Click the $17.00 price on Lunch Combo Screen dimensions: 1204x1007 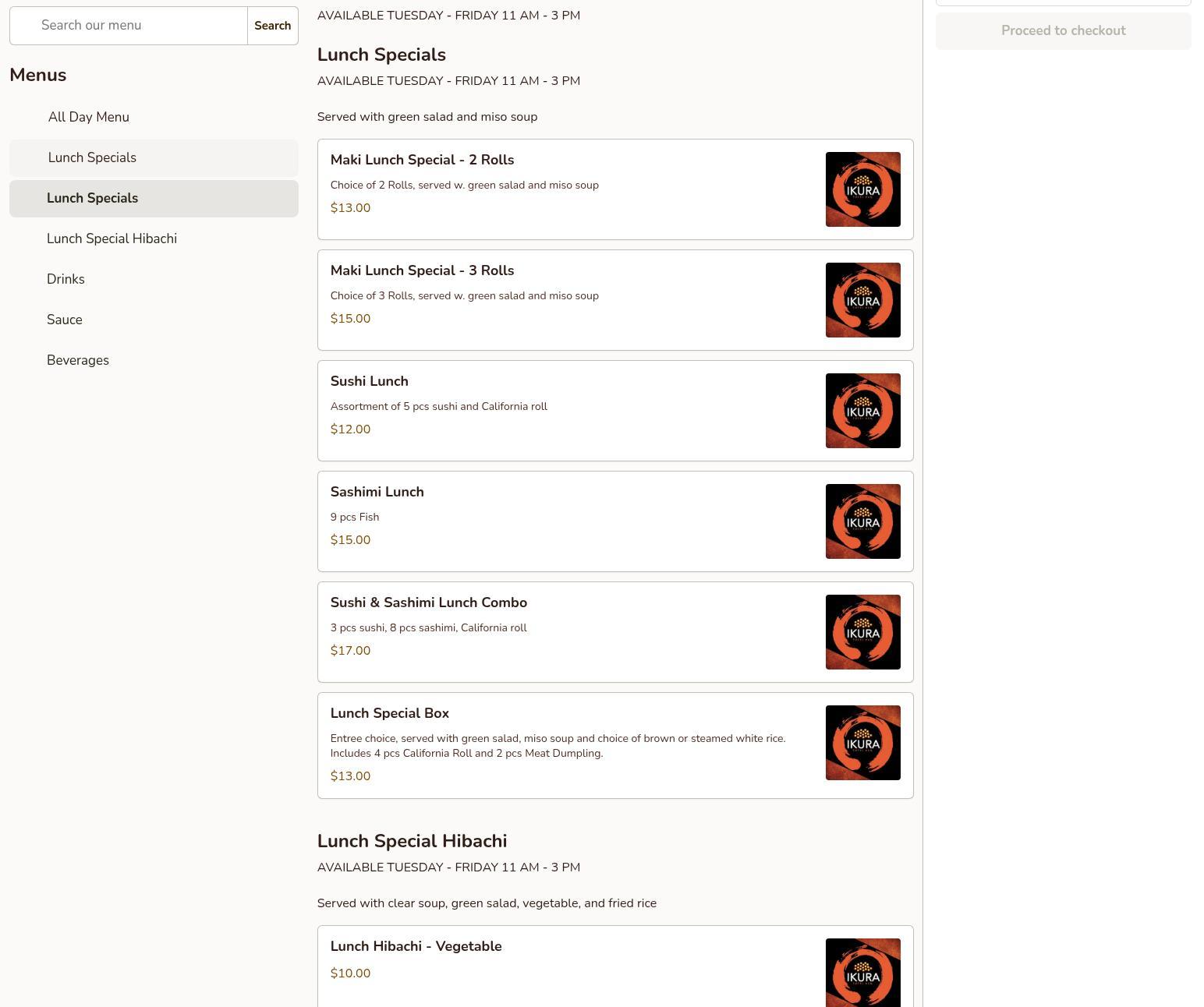350,651
